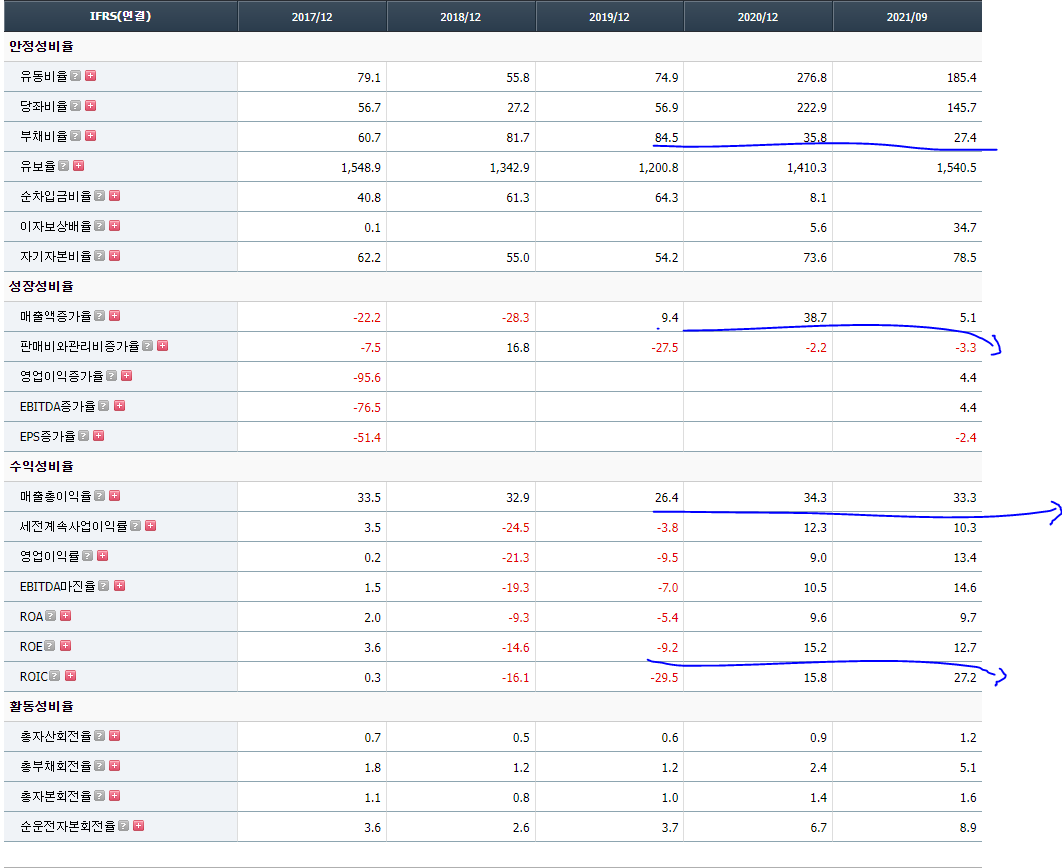Image resolution: width=1062 pixels, height=868 pixels.
Task: Open help icon next to 이자보상배율
Action: coord(100,225)
